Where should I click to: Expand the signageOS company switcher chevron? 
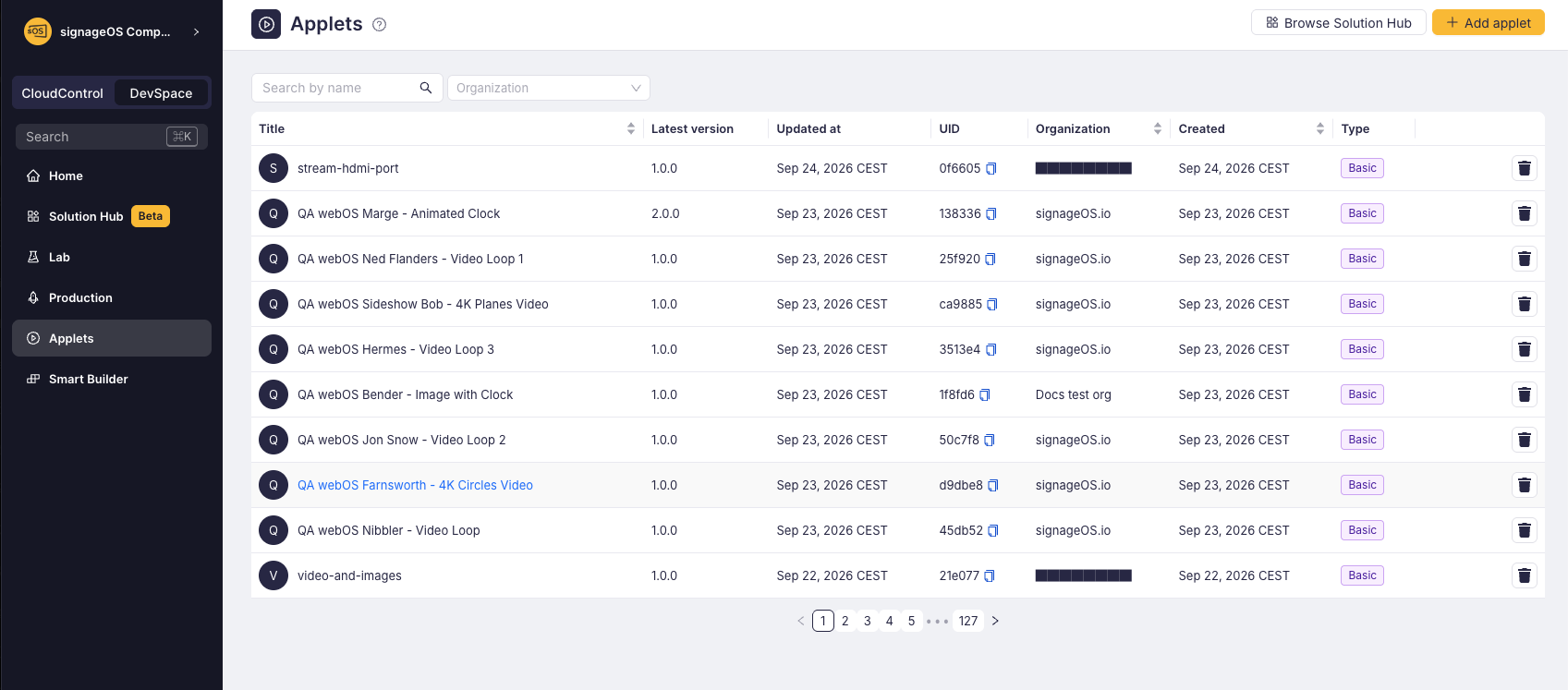[196, 31]
